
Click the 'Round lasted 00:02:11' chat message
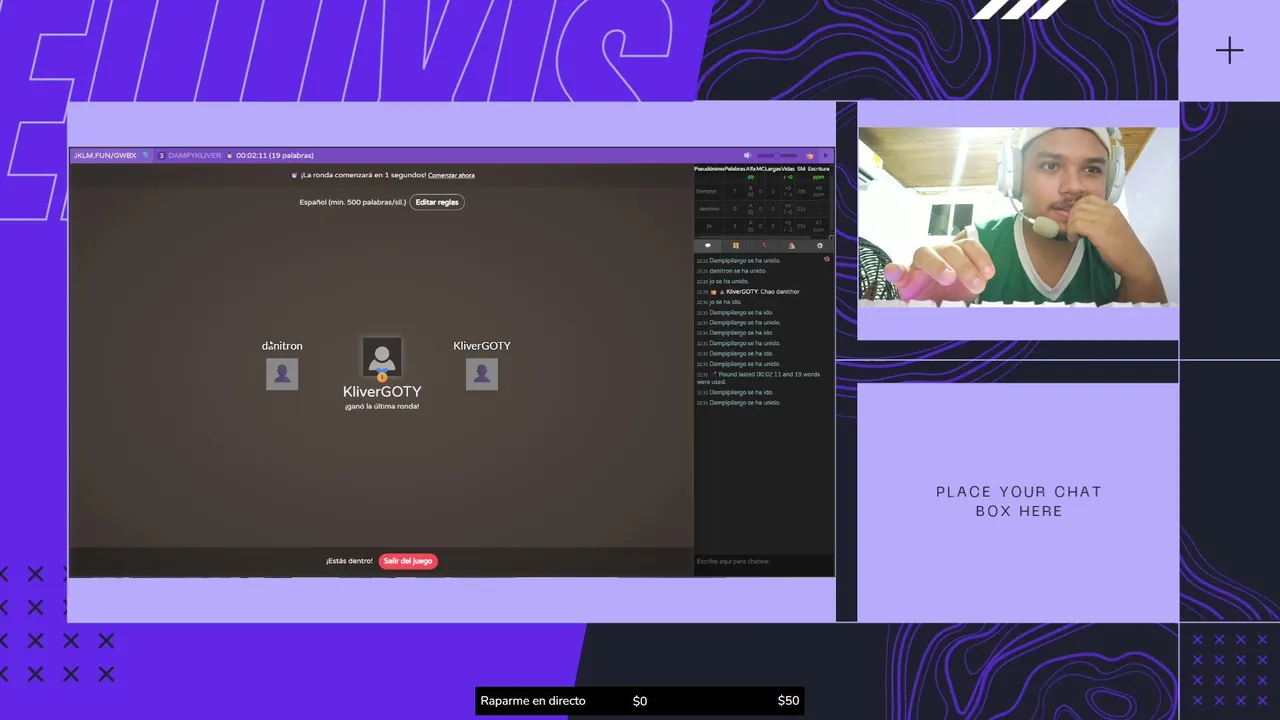coord(763,378)
